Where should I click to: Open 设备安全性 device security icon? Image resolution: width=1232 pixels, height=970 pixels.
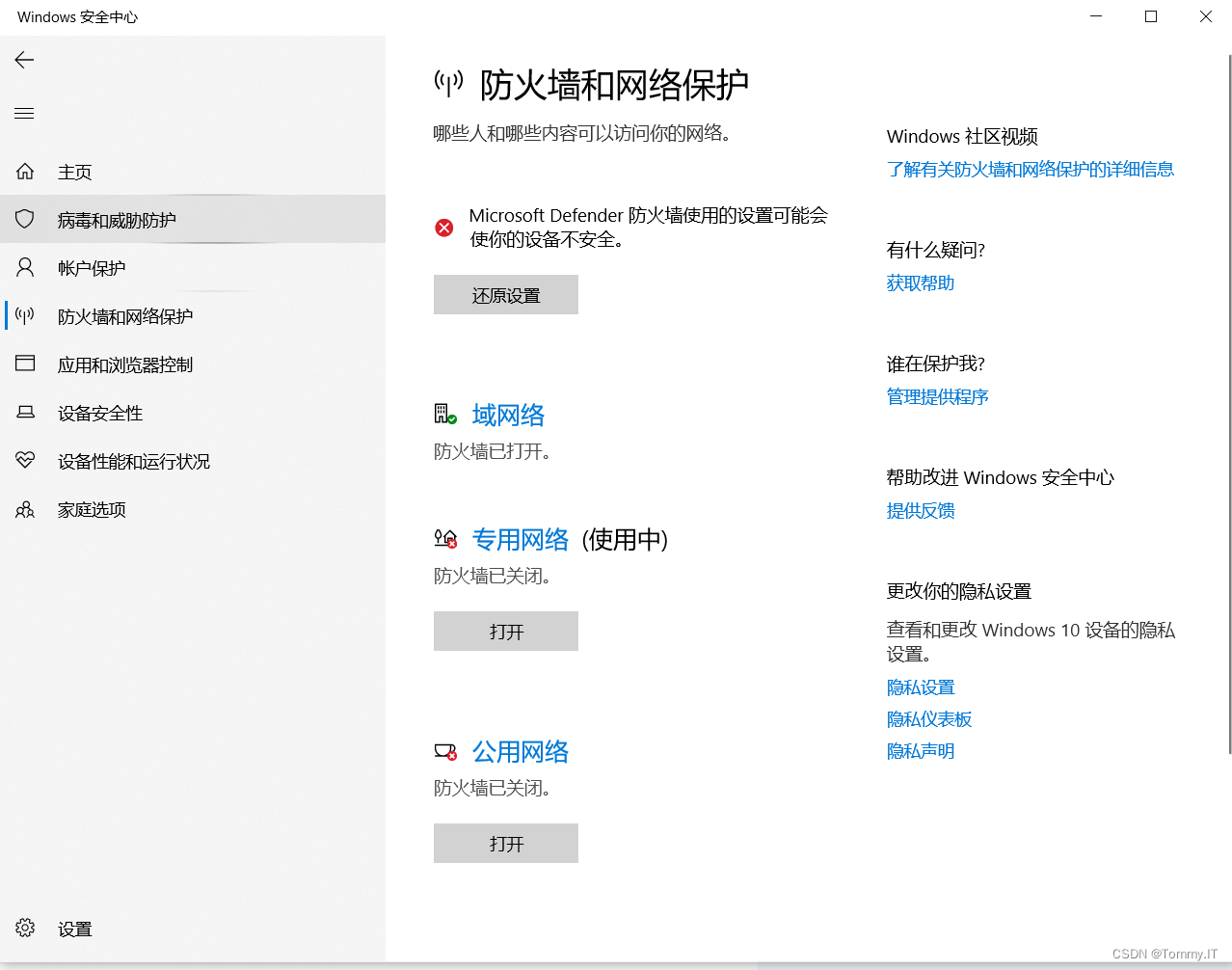point(24,412)
